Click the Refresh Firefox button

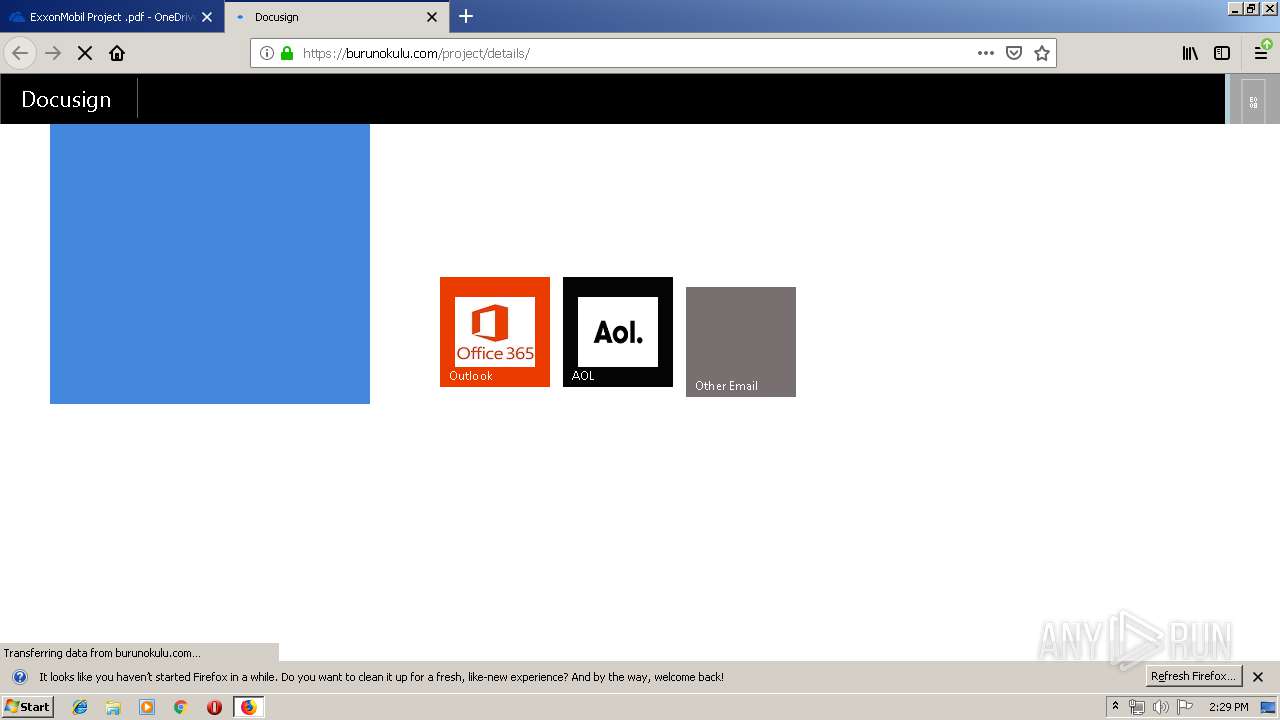(1194, 676)
